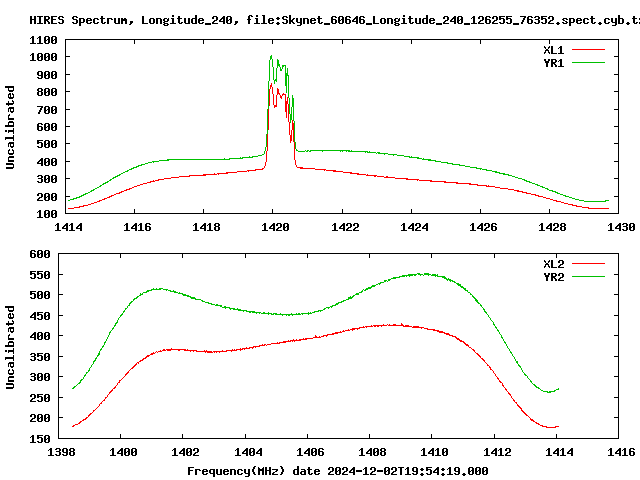Click the 1406 tick label
Screen dimensions: 640x480
(x=310, y=452)
